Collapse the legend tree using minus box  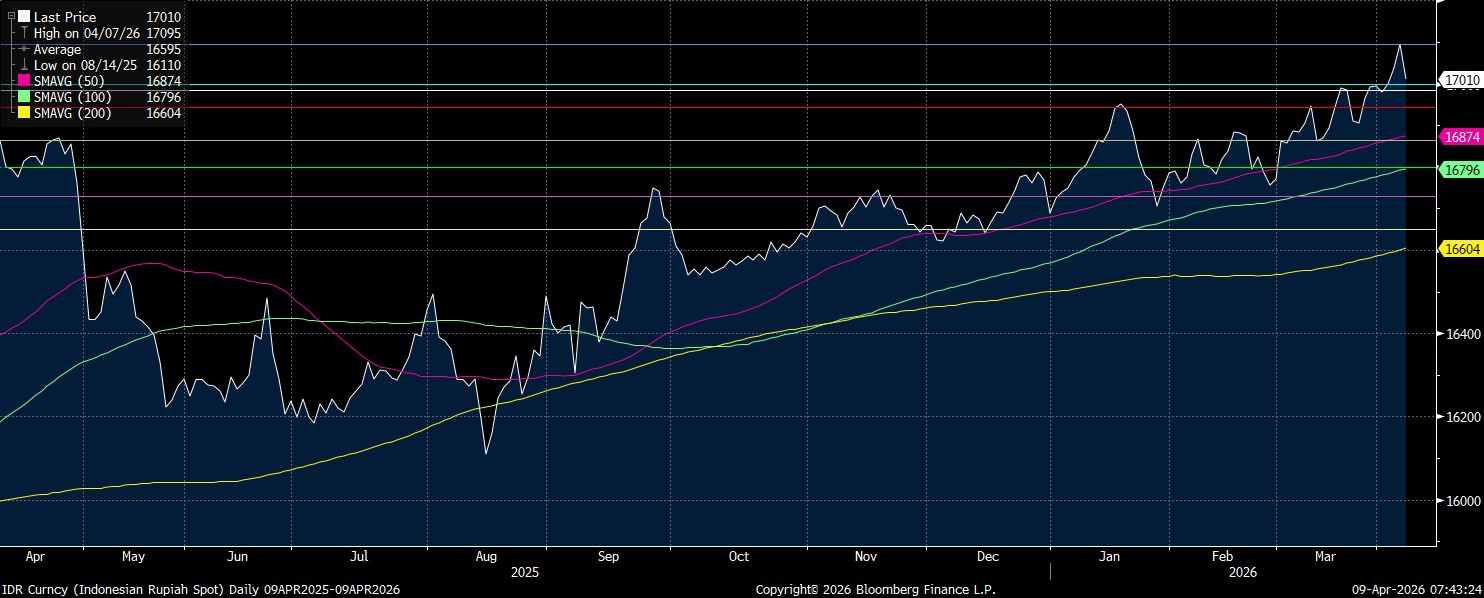(x=11, y=17)
